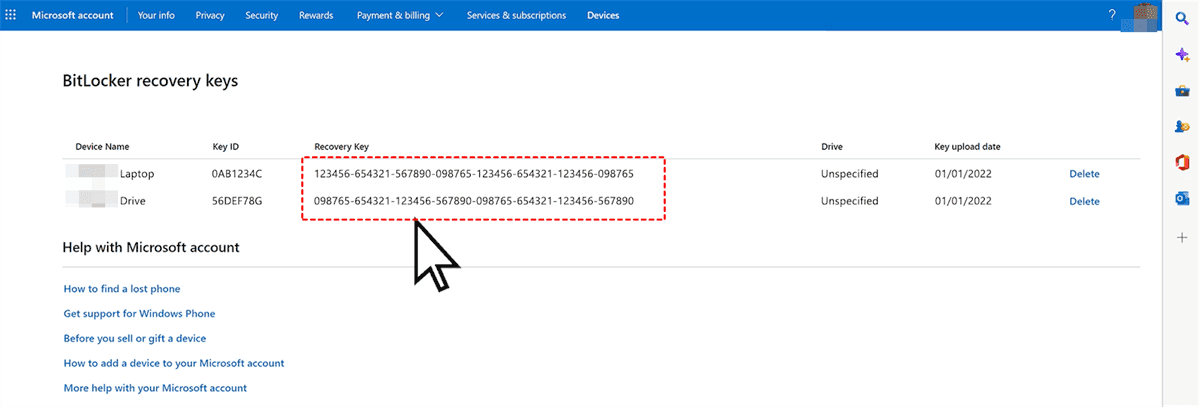Screen dimensions: 1200x407
Task: Open How to find a lost phone link
Action: click(122, 289)
